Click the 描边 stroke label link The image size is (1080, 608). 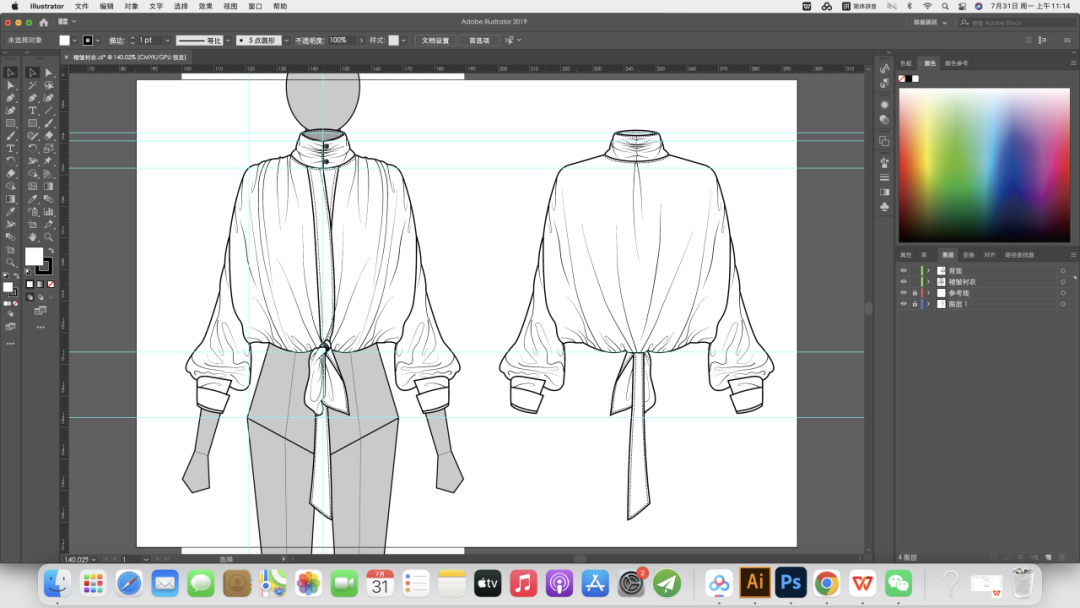pyautogui.click(x=116, y=41)
